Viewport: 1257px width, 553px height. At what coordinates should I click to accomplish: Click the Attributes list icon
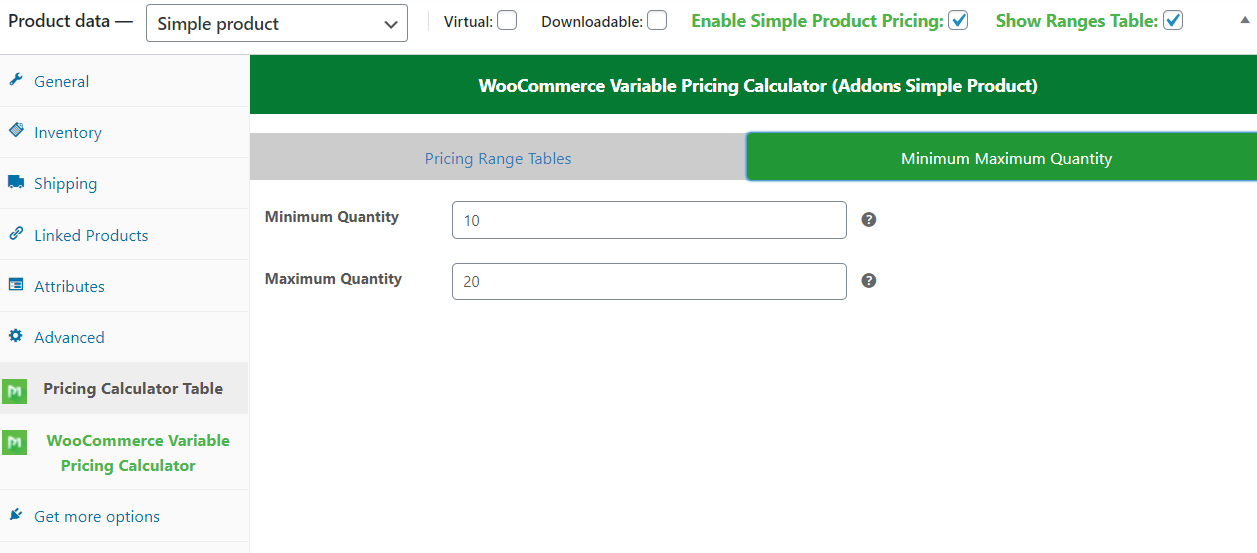click(15, 285)
